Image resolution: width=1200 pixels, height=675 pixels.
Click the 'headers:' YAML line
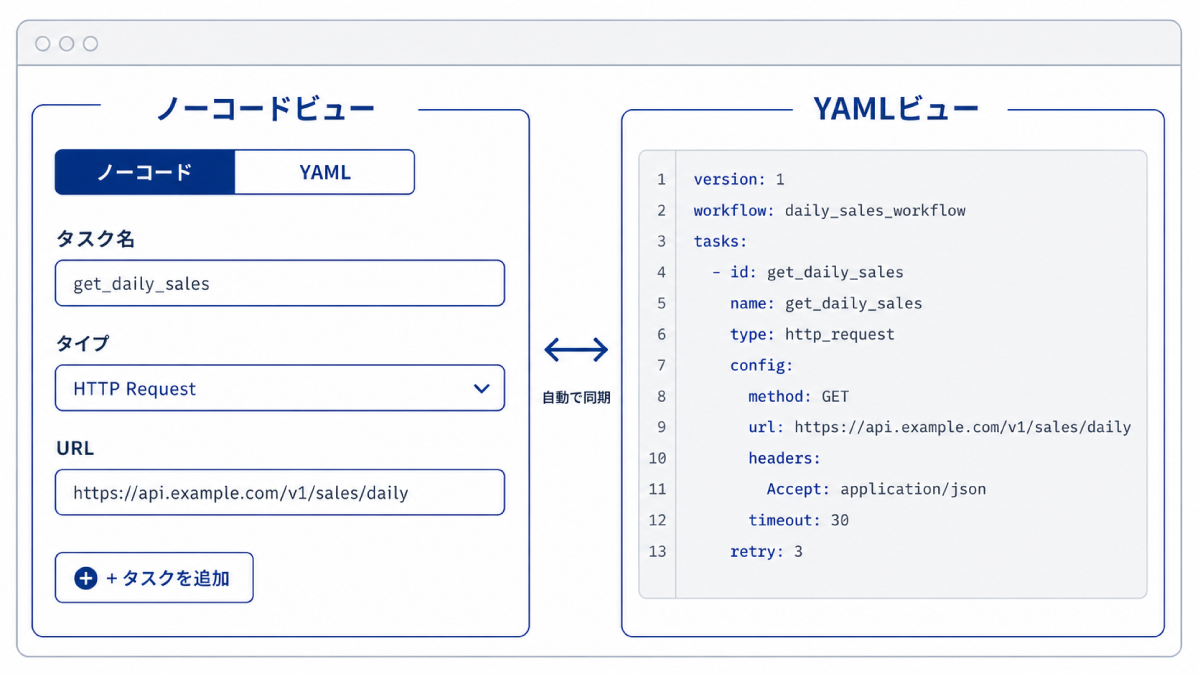[x=784, y=459]
